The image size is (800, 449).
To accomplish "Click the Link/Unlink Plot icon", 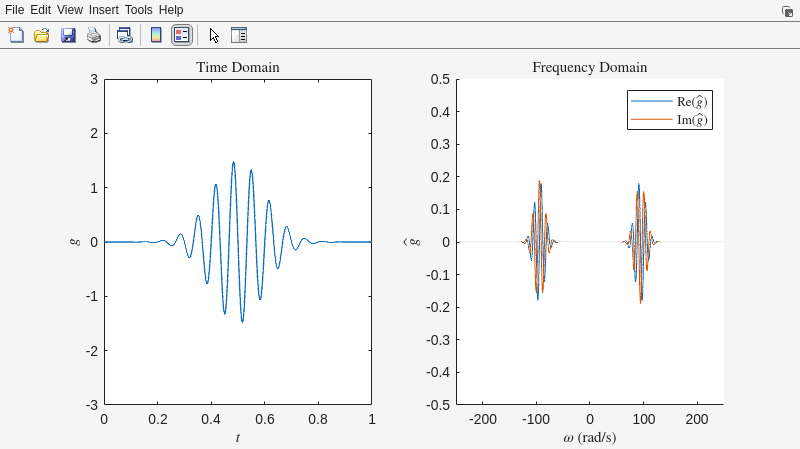I will (124, 35).
